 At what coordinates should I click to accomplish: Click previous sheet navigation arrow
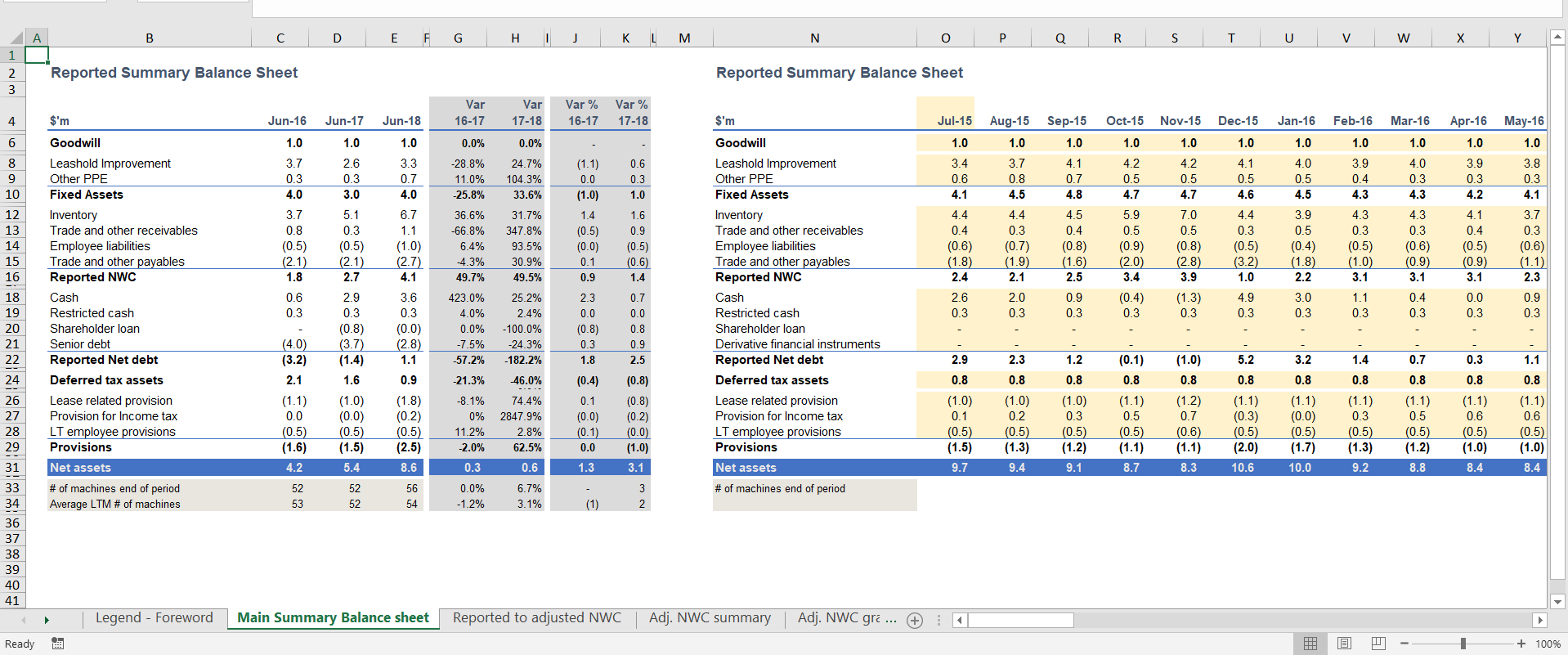point(23,621)
